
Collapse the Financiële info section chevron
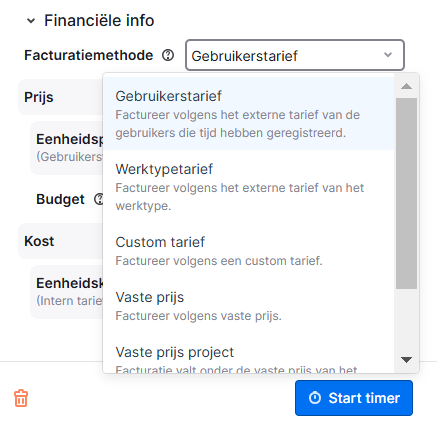tap(31, 21)
